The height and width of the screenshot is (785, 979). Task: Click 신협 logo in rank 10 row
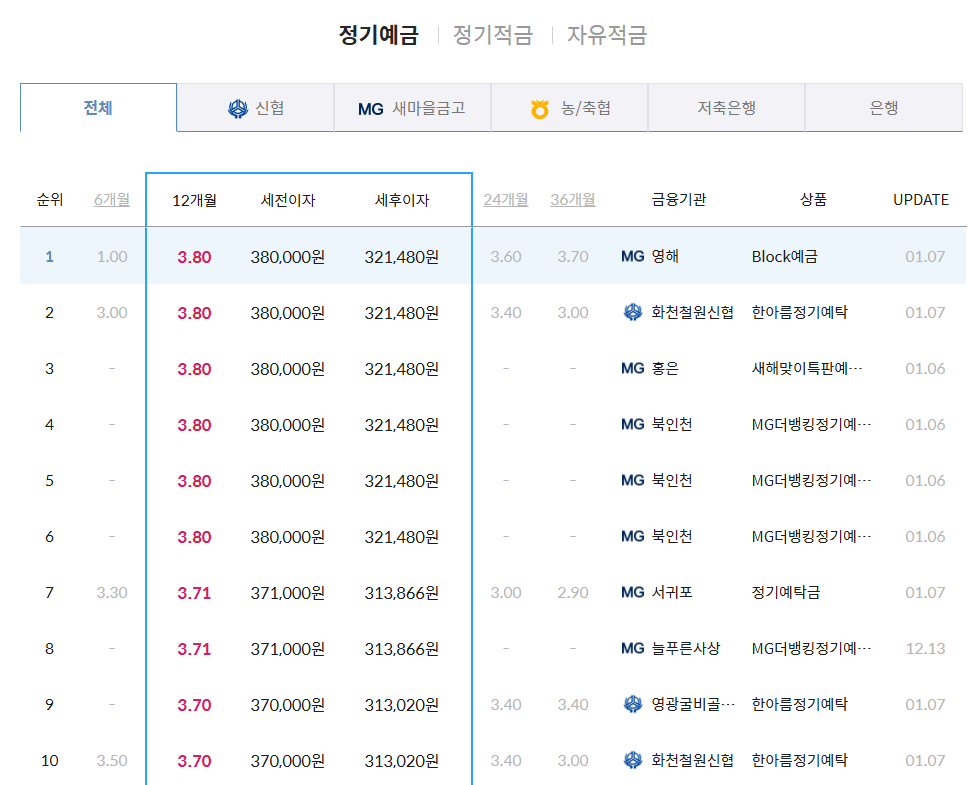click(633, 761)
